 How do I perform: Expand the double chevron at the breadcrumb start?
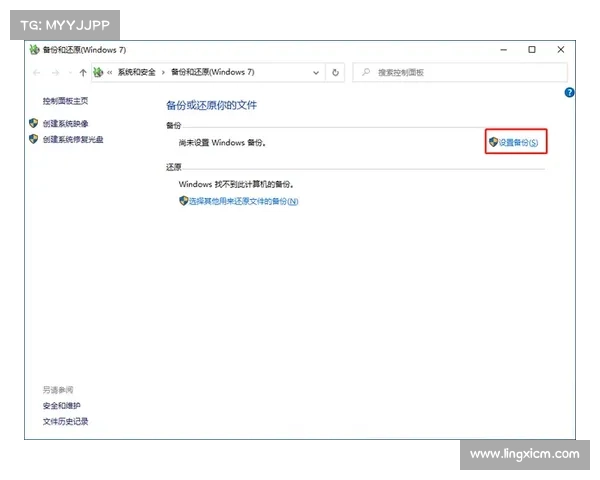[110, 73]
